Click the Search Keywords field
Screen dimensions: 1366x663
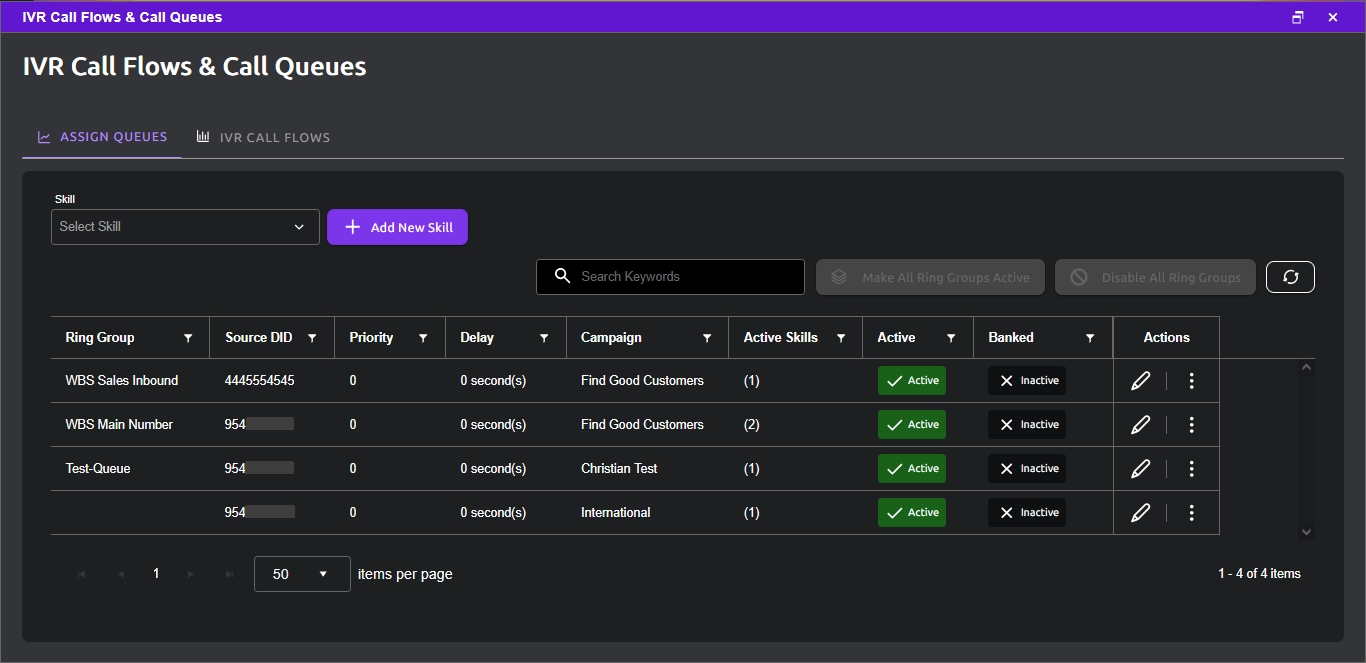click(670, 277)
